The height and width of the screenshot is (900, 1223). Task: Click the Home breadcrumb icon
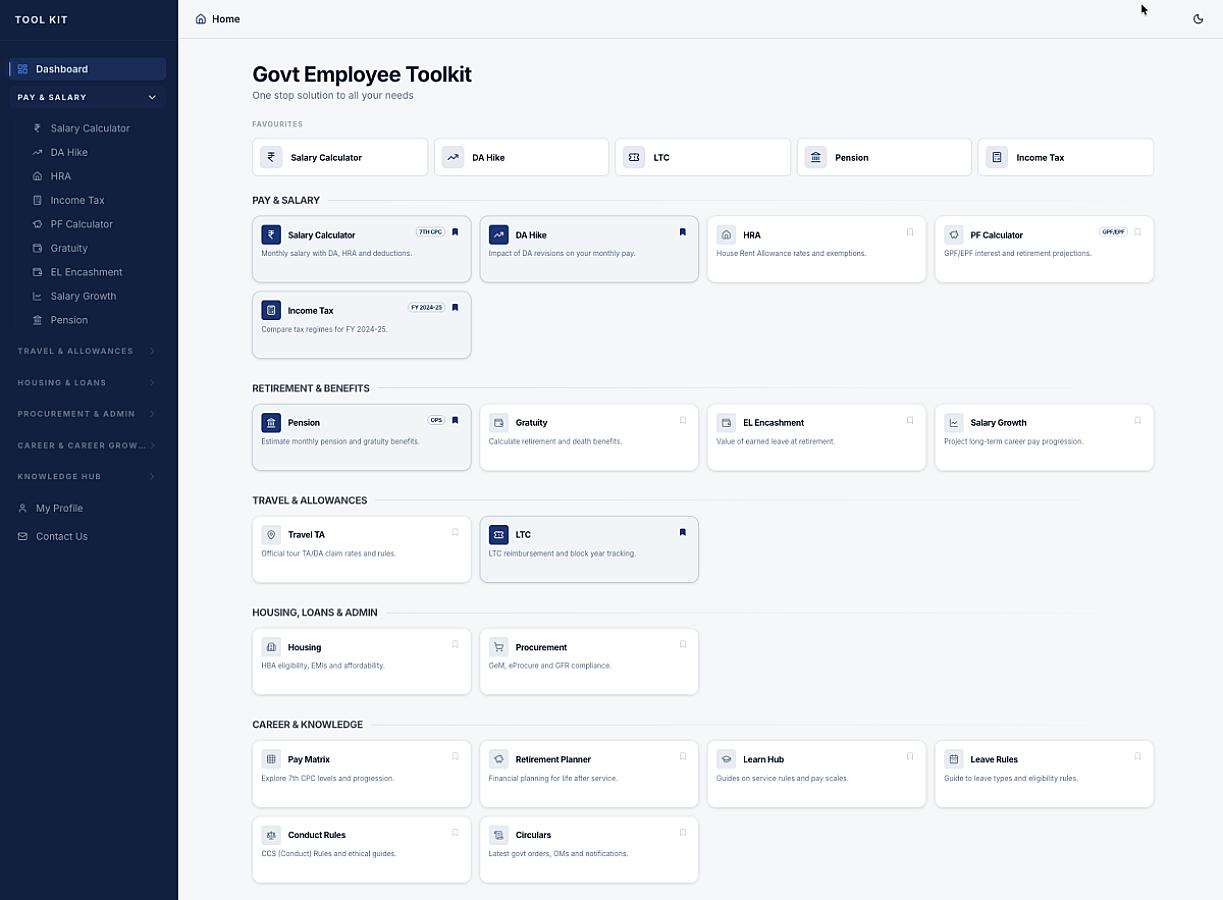click(201, 19)
